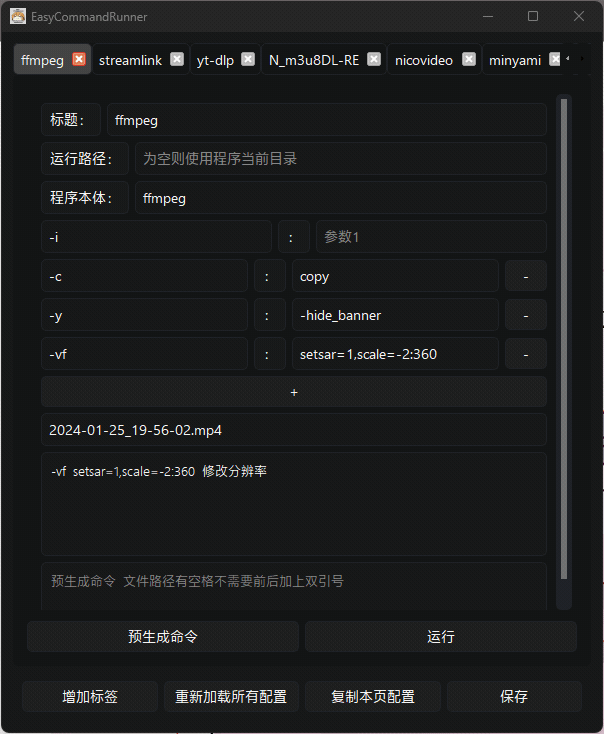Switch to the streamlink tab
This screenshot has height=734, width=604.
[x=130, y=60]
